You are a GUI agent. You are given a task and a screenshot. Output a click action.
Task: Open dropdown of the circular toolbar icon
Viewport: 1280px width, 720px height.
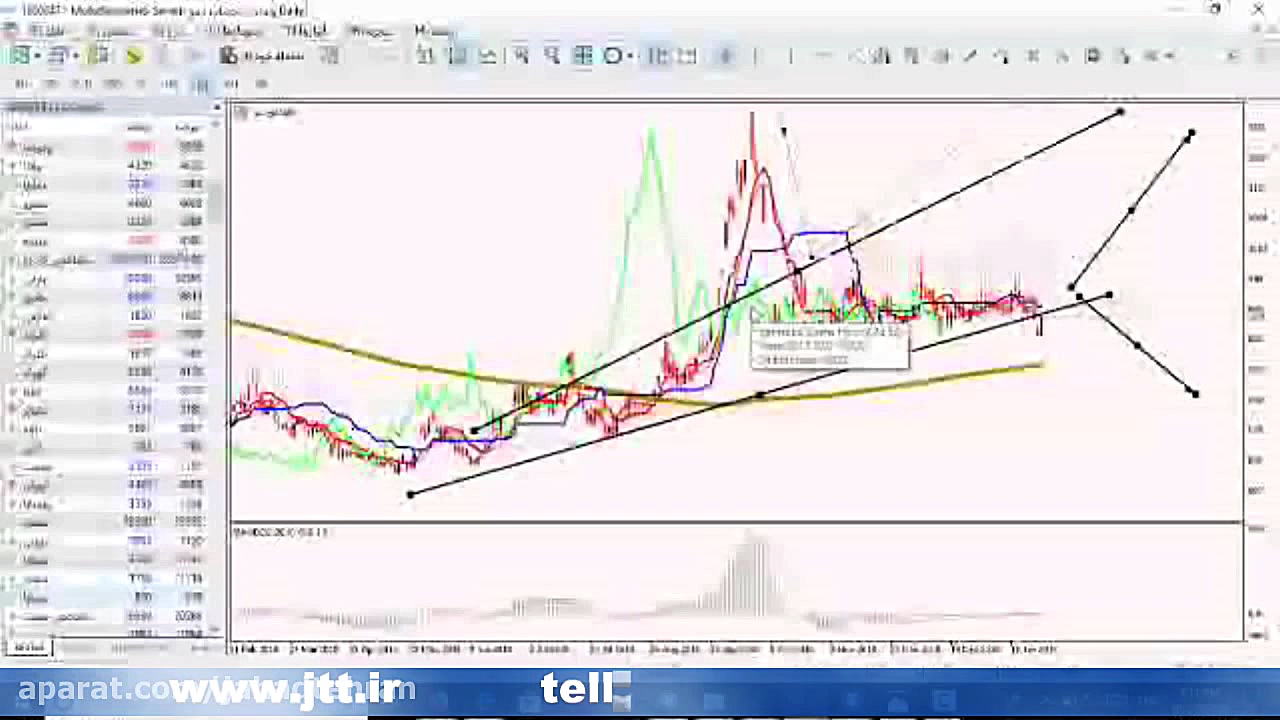click(631, 56)
